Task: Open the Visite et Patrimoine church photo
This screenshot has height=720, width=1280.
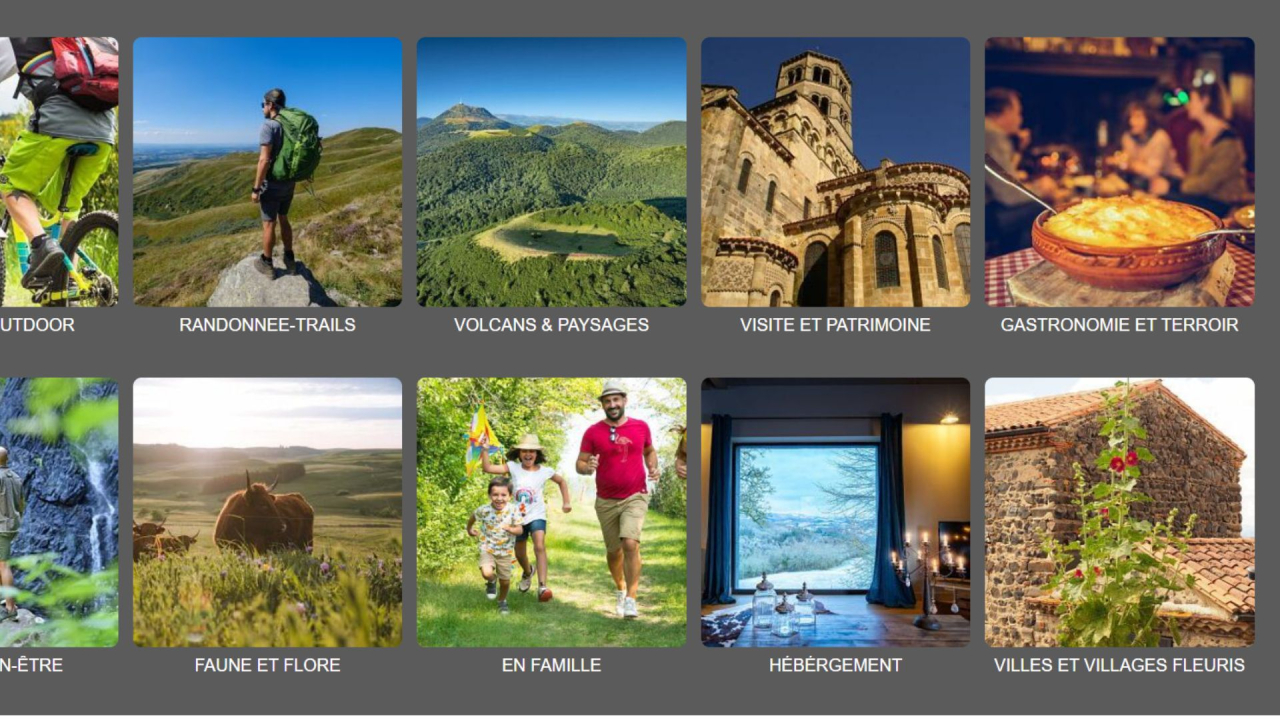Action: (835, 172)
